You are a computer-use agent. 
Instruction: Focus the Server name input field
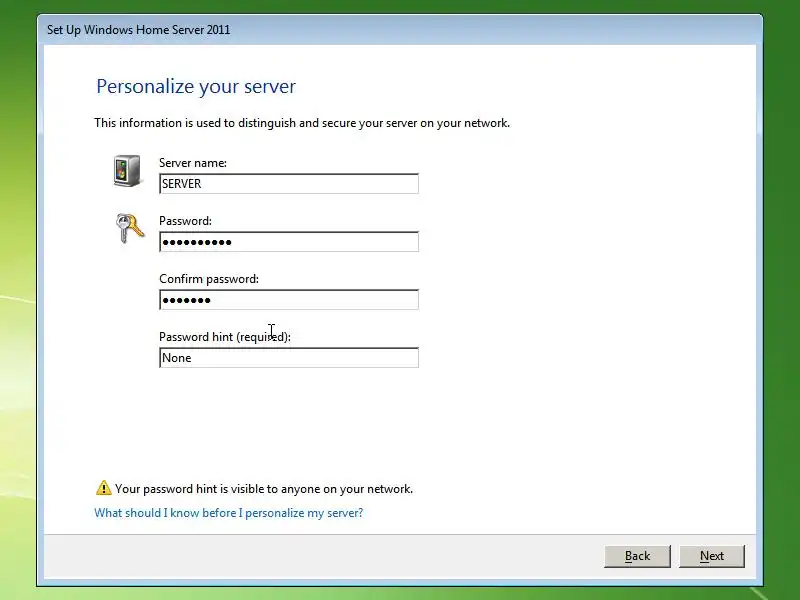(289, 184)
